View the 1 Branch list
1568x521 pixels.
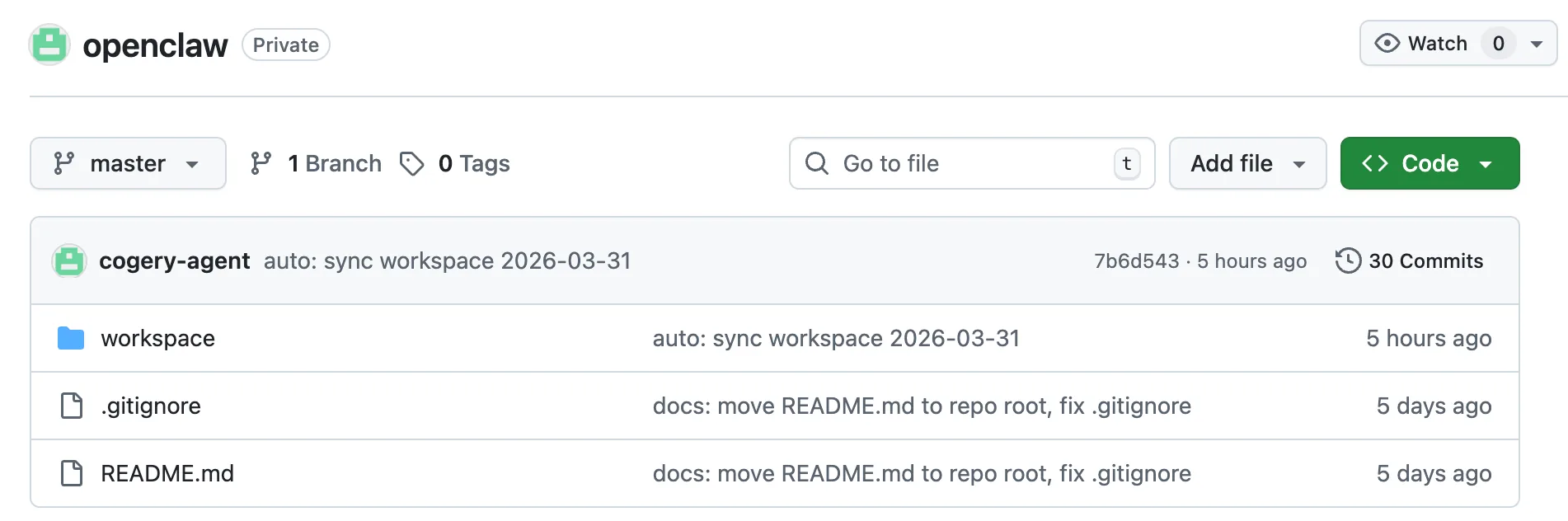[334, 164]
